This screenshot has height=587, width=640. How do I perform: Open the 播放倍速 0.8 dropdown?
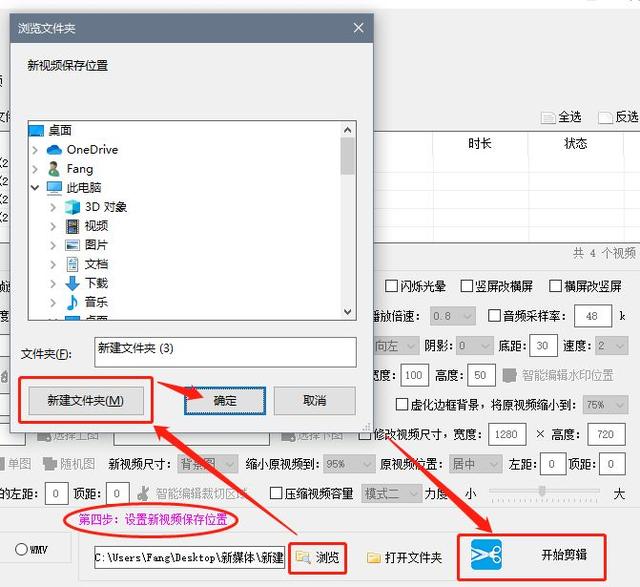tap(453, 316)
